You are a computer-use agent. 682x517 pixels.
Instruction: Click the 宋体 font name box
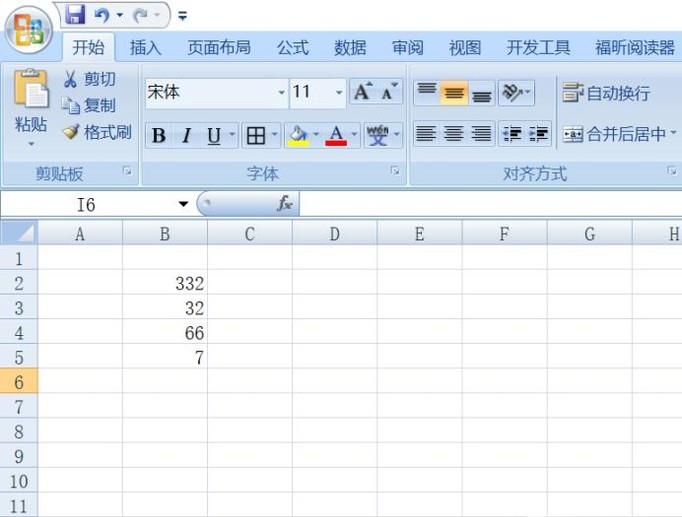(x=211, y=92)
